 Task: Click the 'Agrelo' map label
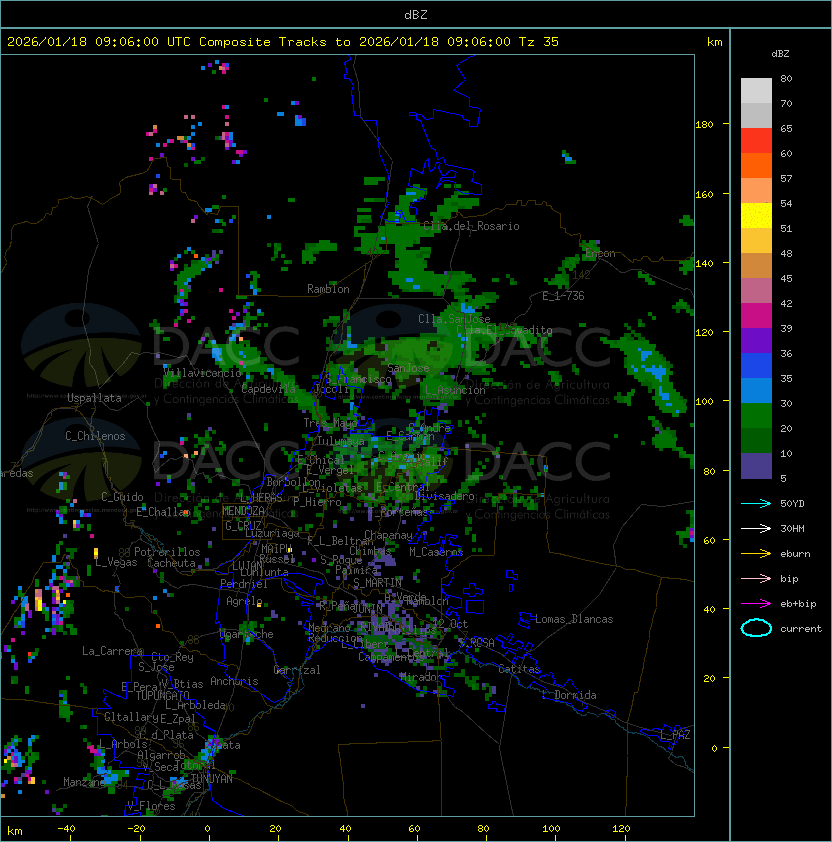tap(244, 601)
